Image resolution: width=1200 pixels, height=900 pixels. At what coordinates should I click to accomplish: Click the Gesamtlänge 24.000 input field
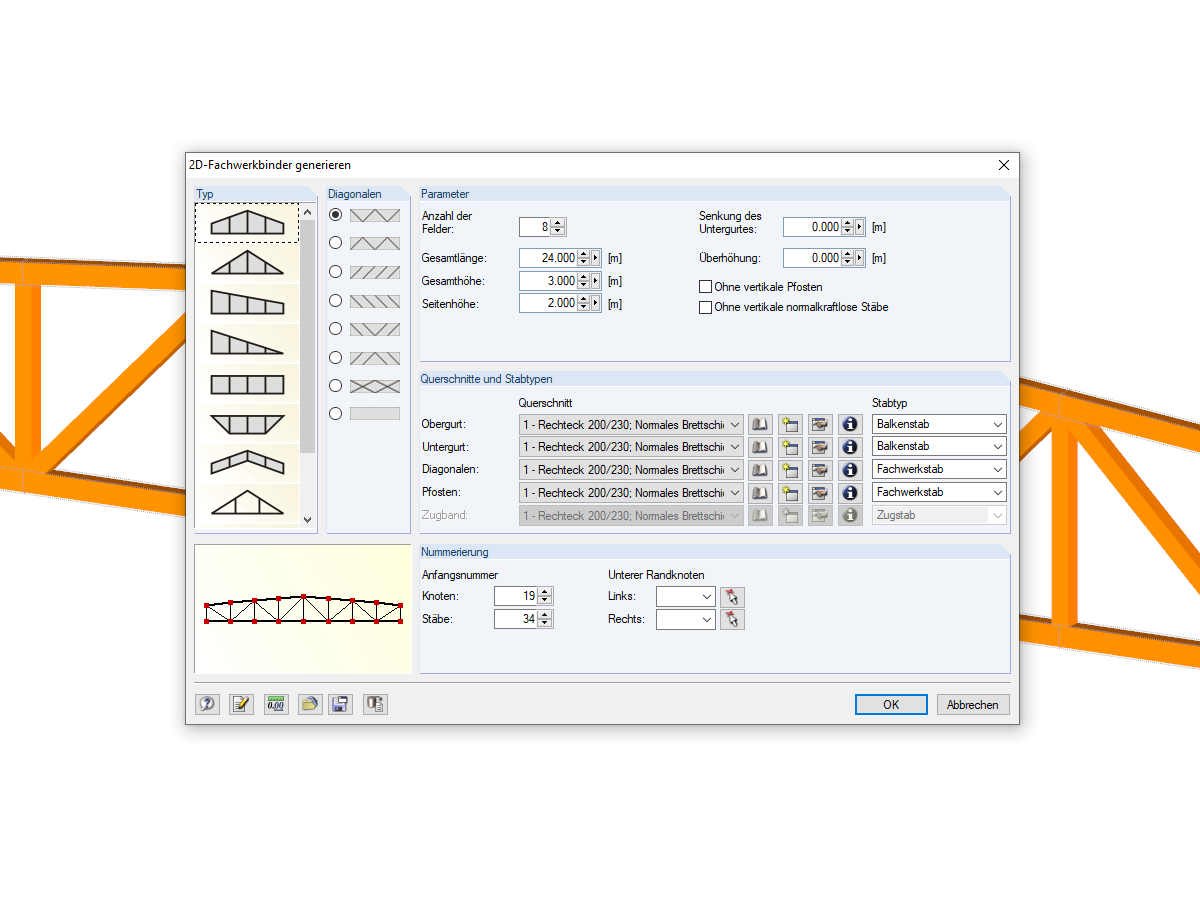pyautogui.click(x=548, y=258)
